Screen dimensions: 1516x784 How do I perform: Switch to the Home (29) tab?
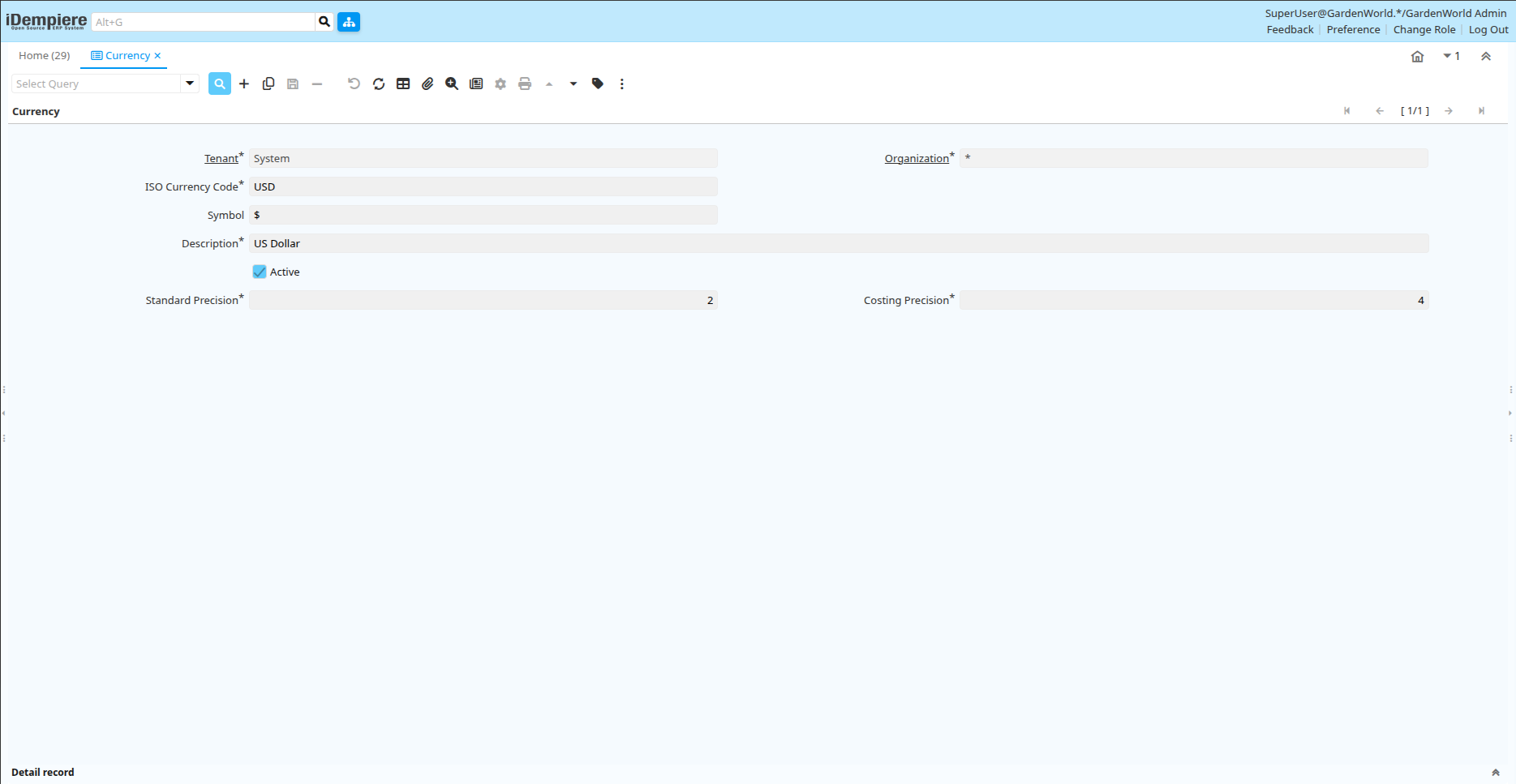pos(45,55)
